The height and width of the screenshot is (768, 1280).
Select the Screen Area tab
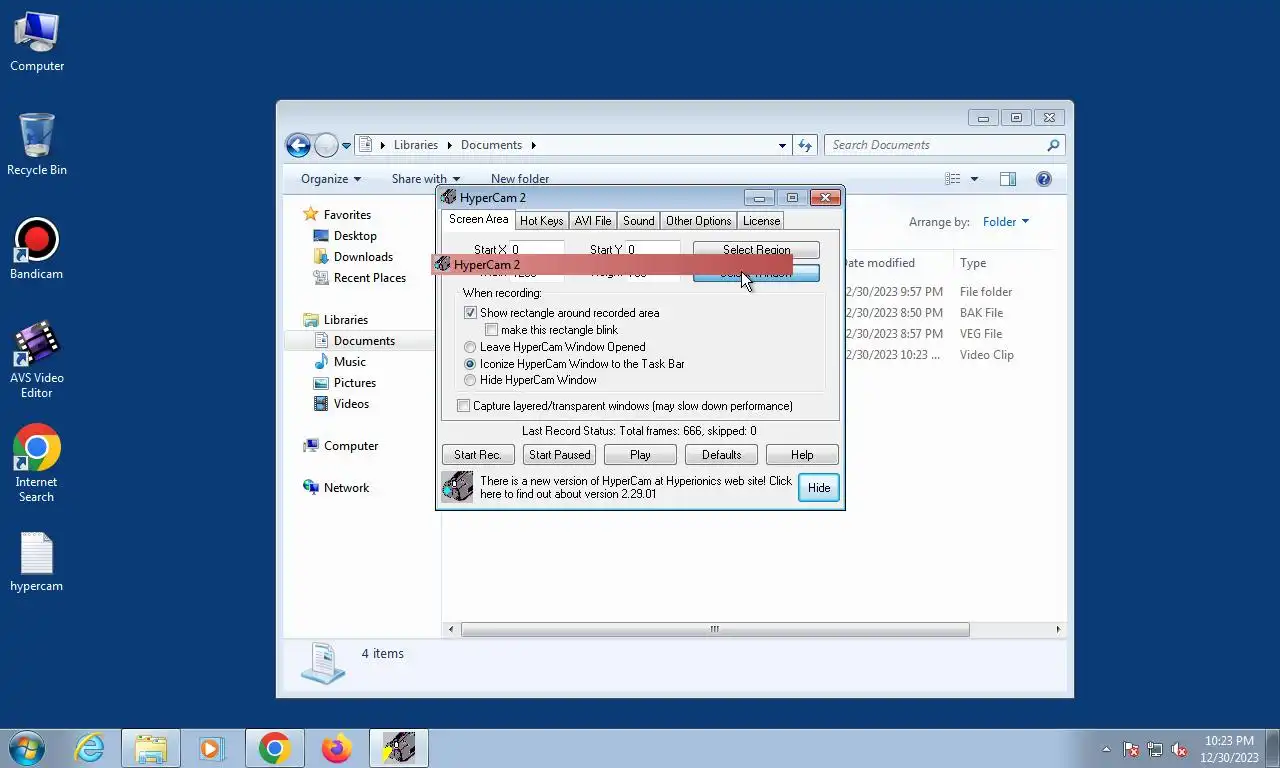(478, 219)
